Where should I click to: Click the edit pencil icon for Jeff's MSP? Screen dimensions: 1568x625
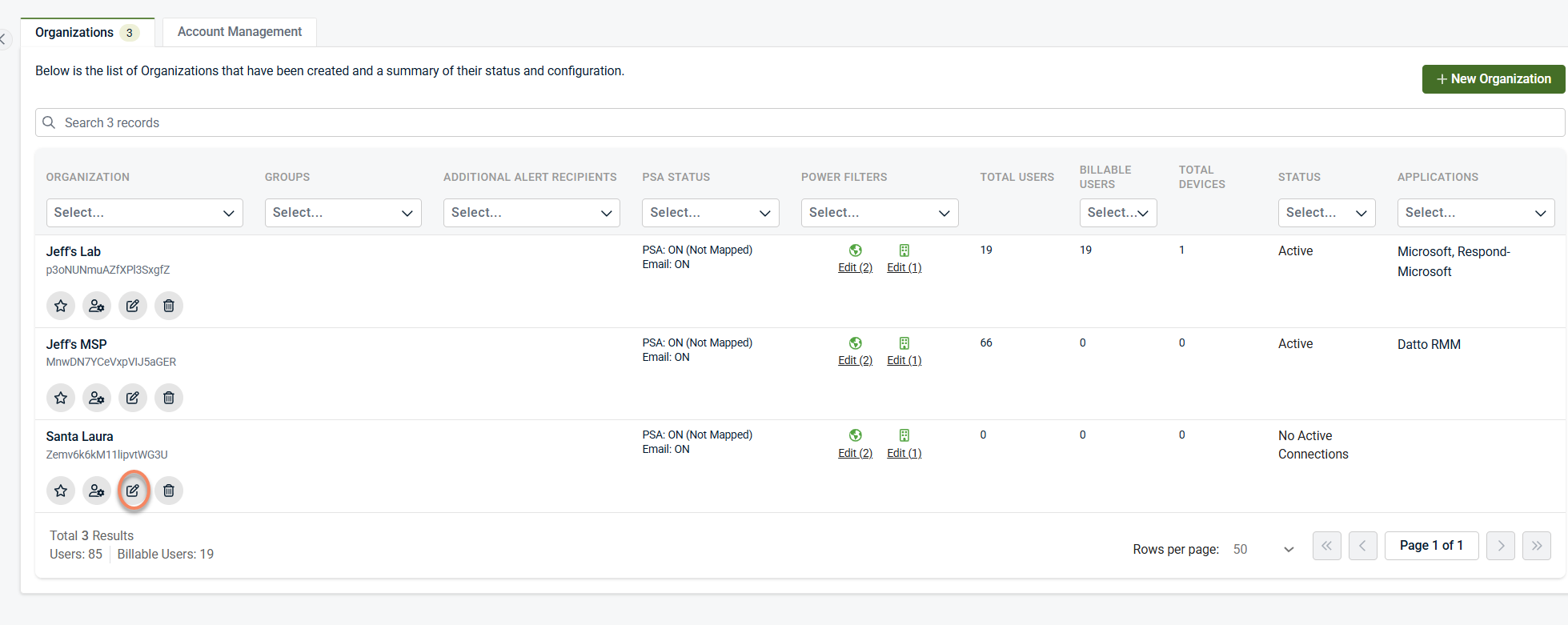(x=133, y=398)
